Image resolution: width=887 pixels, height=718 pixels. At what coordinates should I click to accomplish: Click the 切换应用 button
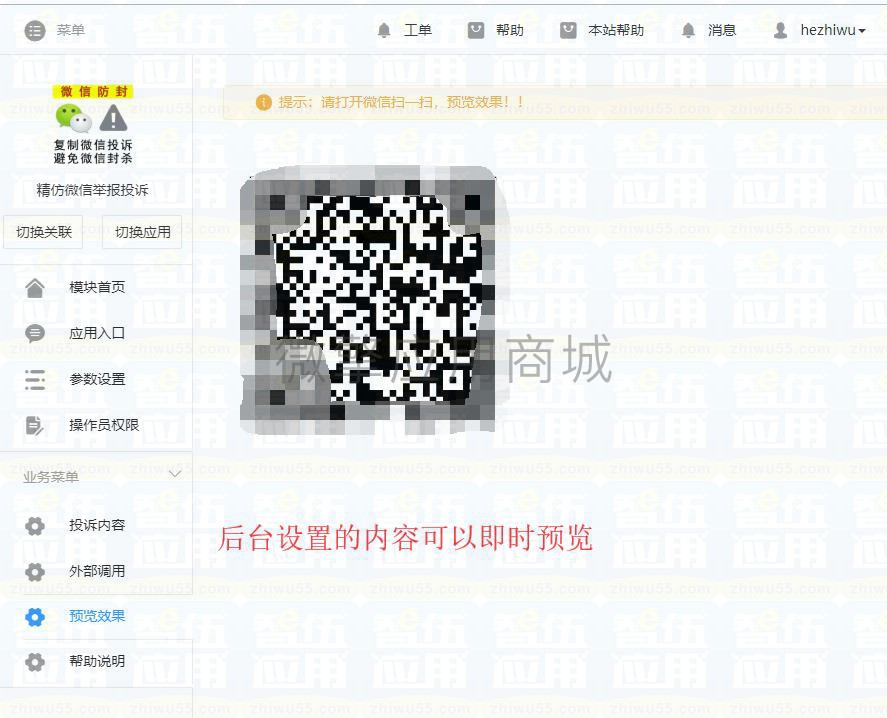(142, 232)
